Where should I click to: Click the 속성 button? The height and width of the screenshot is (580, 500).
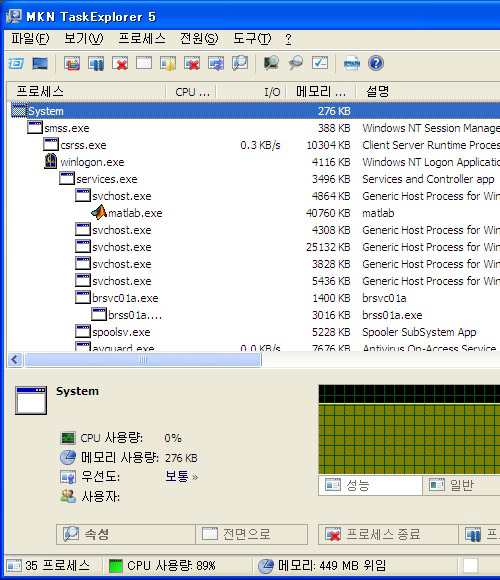point(126,534)
